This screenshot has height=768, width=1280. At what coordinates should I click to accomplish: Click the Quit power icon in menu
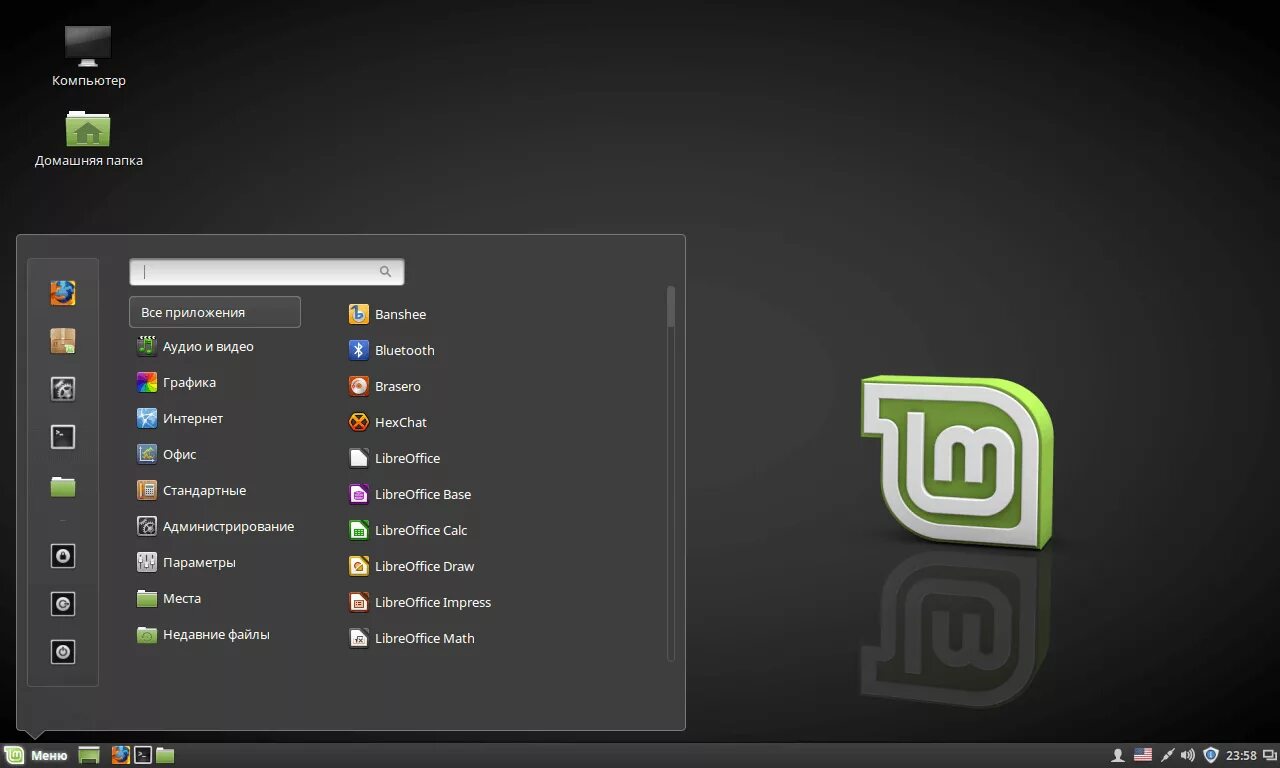[63, 652]
